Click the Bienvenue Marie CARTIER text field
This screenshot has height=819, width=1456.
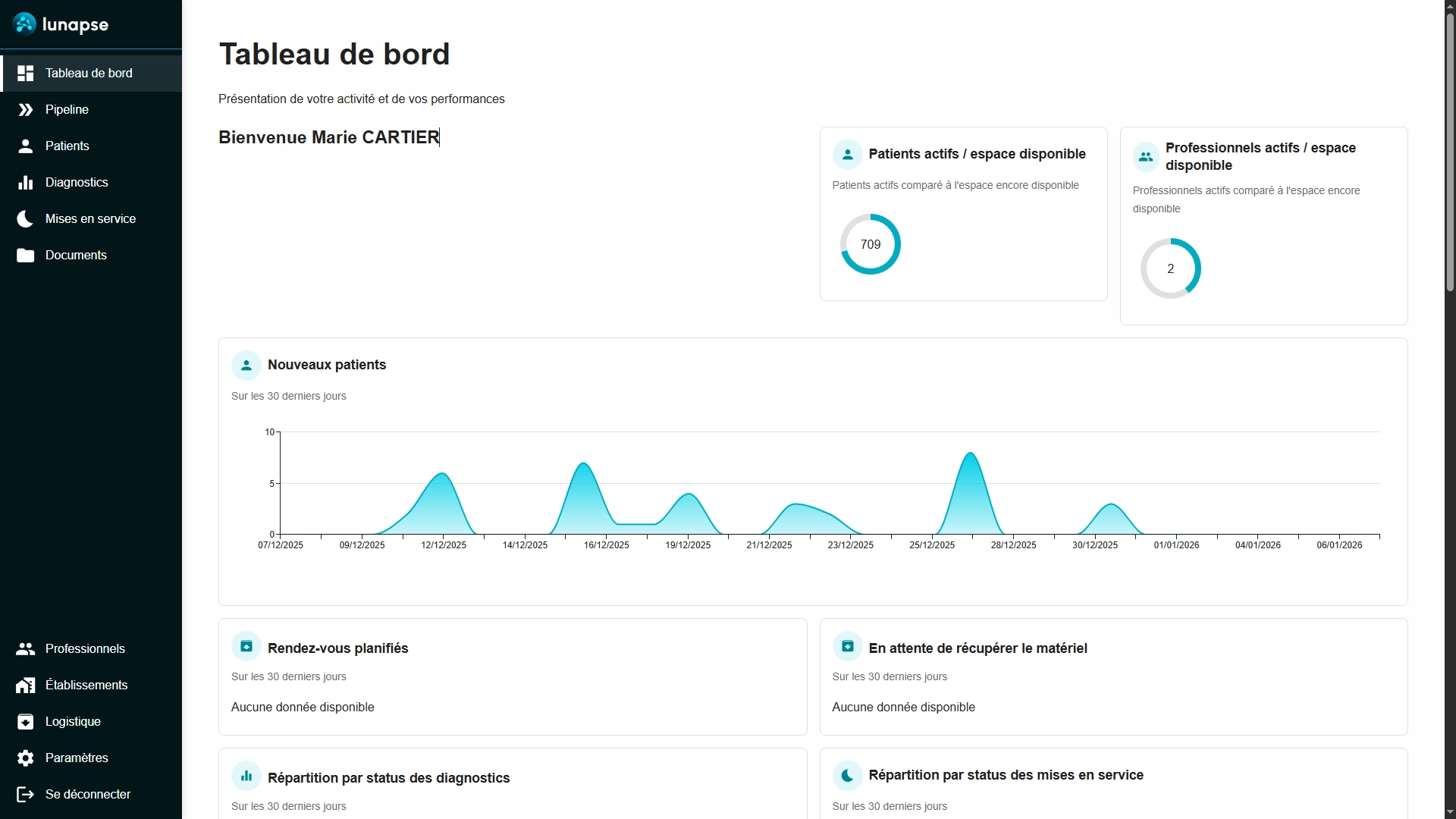[328, 137]
